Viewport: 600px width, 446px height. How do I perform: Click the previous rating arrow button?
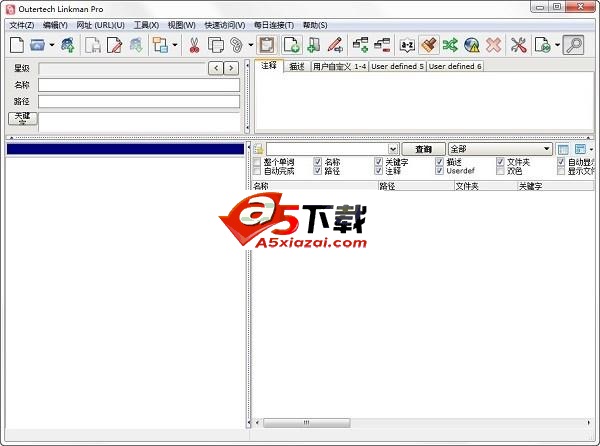click(216, 68)
